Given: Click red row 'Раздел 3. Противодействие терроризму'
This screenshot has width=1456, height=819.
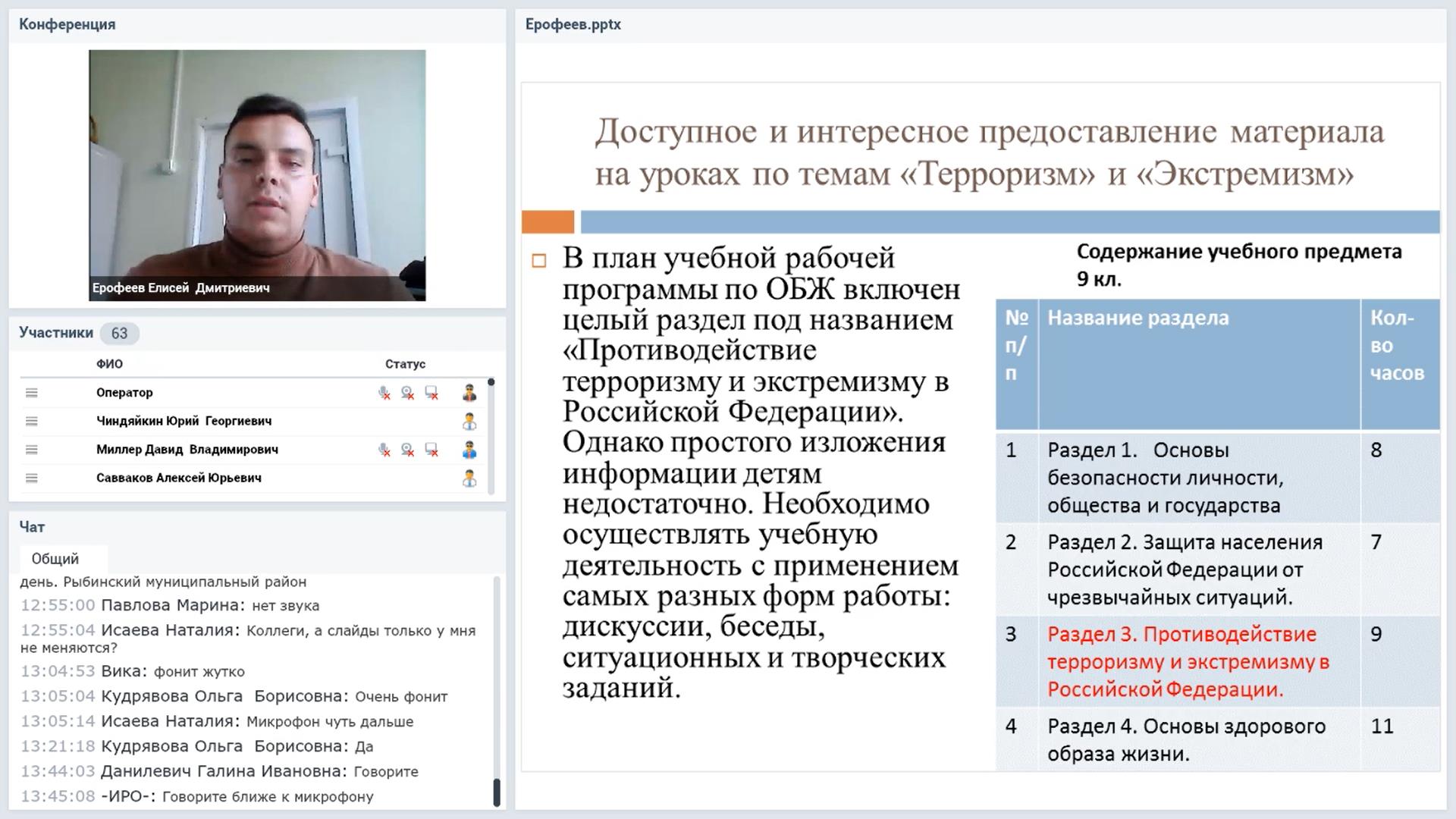Looking at the screenshot, I should coord(1218,661).
